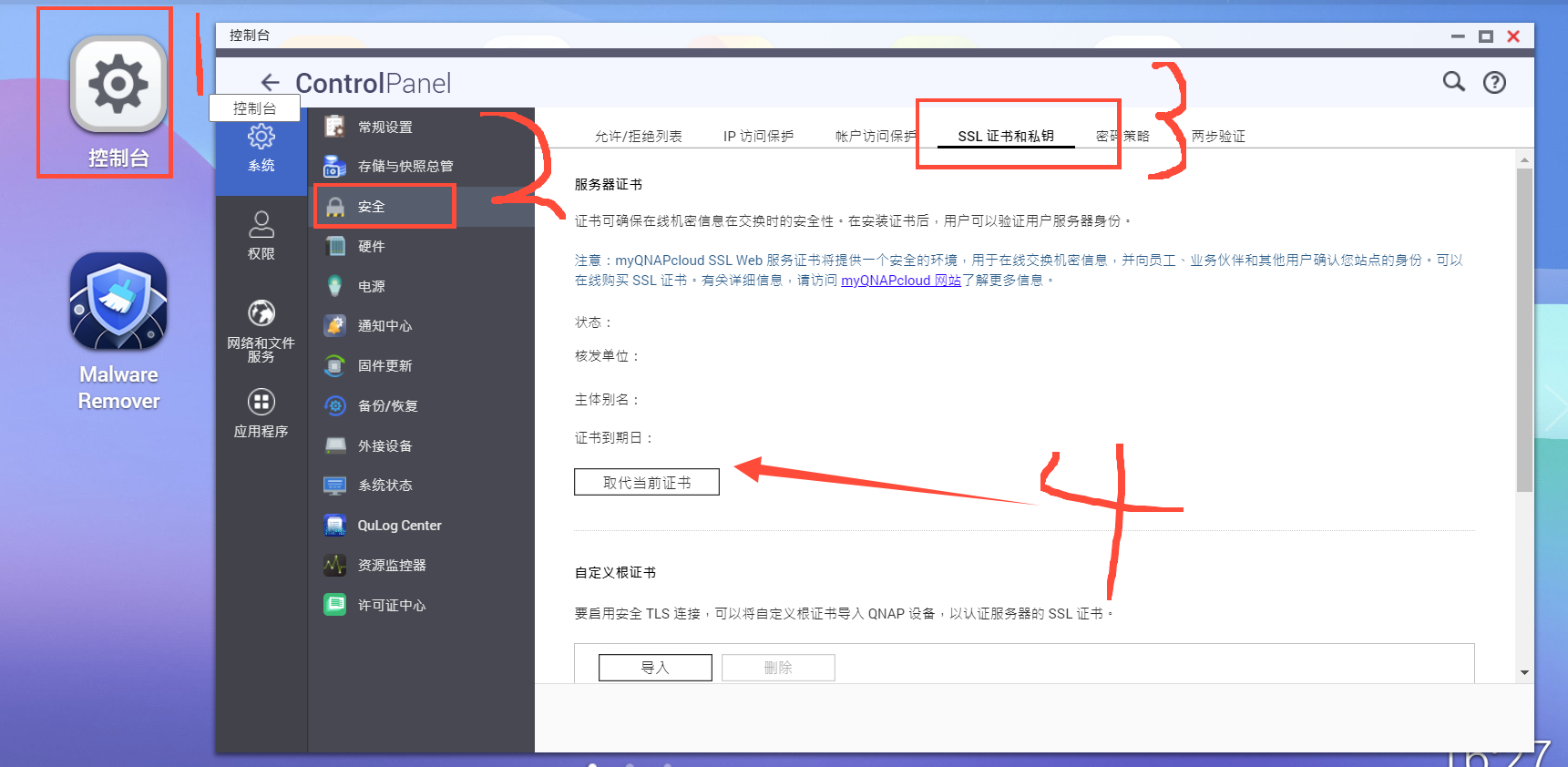Click the 硬件 chip icon
This screenshot has height=767, width=1568.
pyautogui.click(x=335, y=246)
